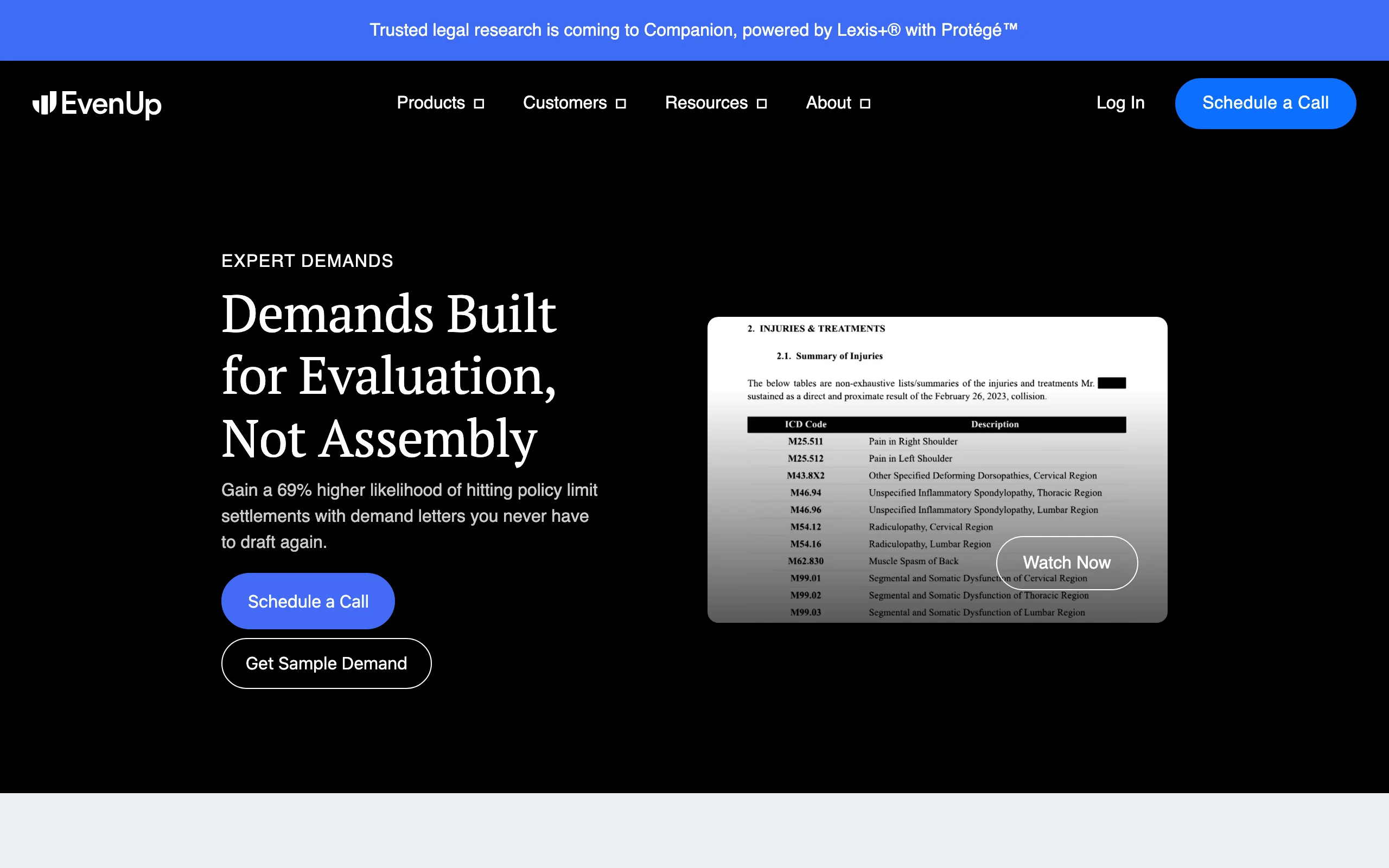Click the 2.1. Summary of Injuries heading
The height and width of the screenshot is (868, 1389).
point(830,356)
